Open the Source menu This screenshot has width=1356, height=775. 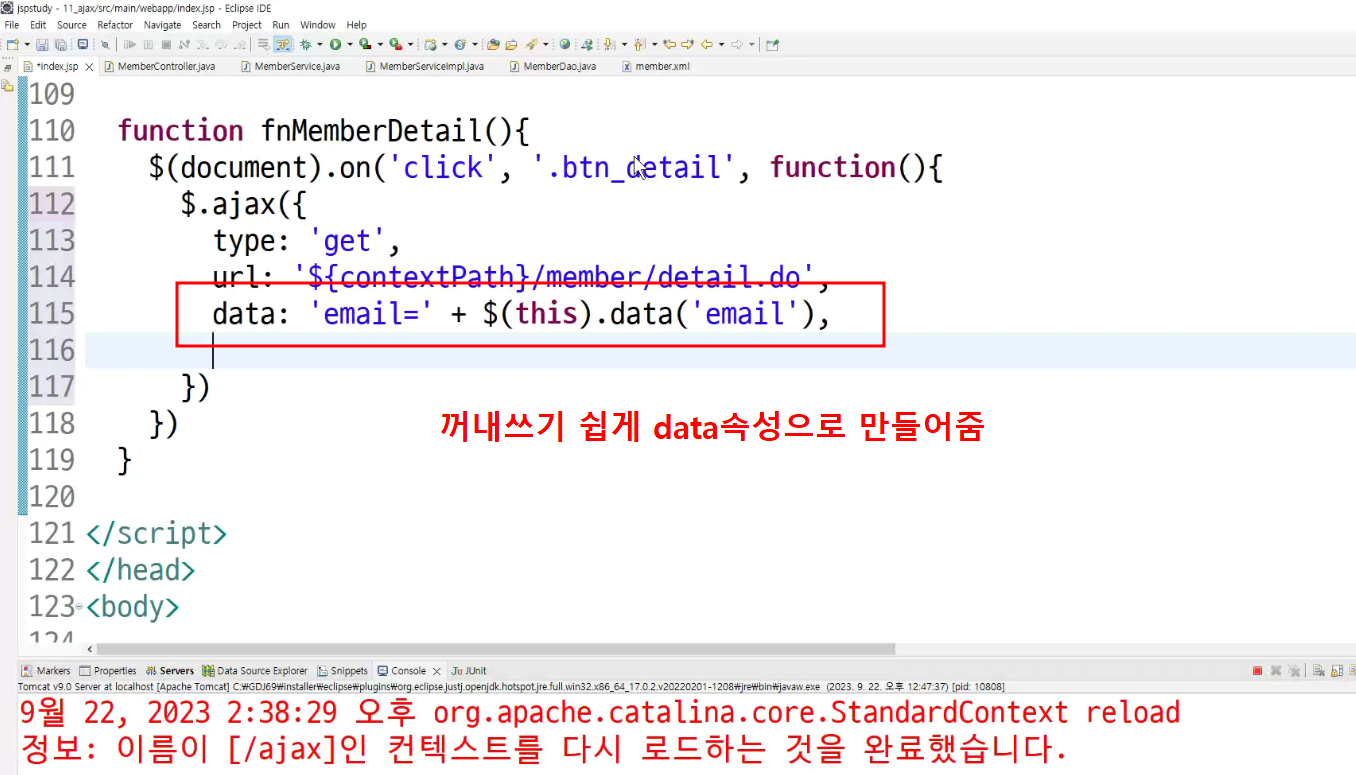tap(72, 25)
